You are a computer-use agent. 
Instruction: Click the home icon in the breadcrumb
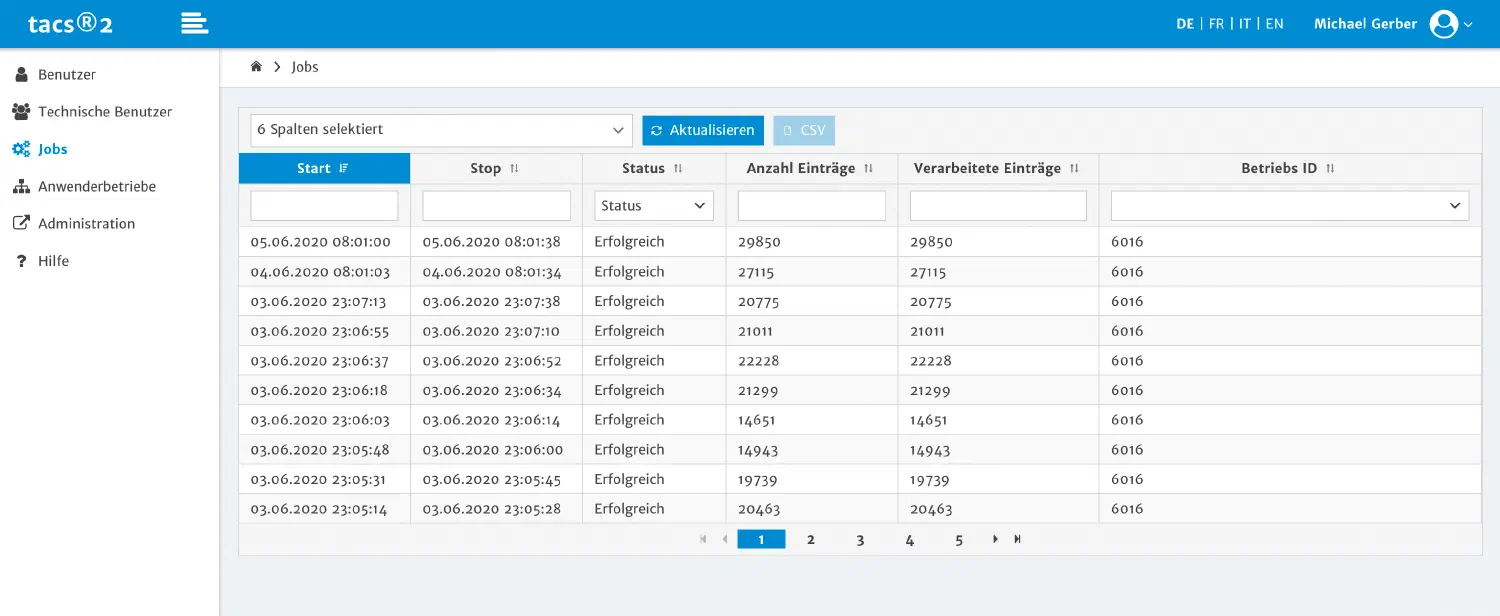click(x=256, y=66)
